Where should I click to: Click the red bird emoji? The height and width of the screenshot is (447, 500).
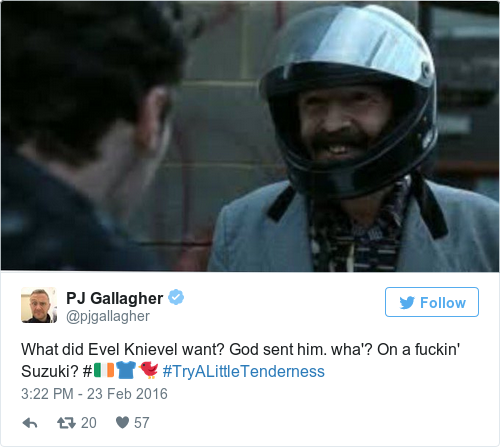148,370
